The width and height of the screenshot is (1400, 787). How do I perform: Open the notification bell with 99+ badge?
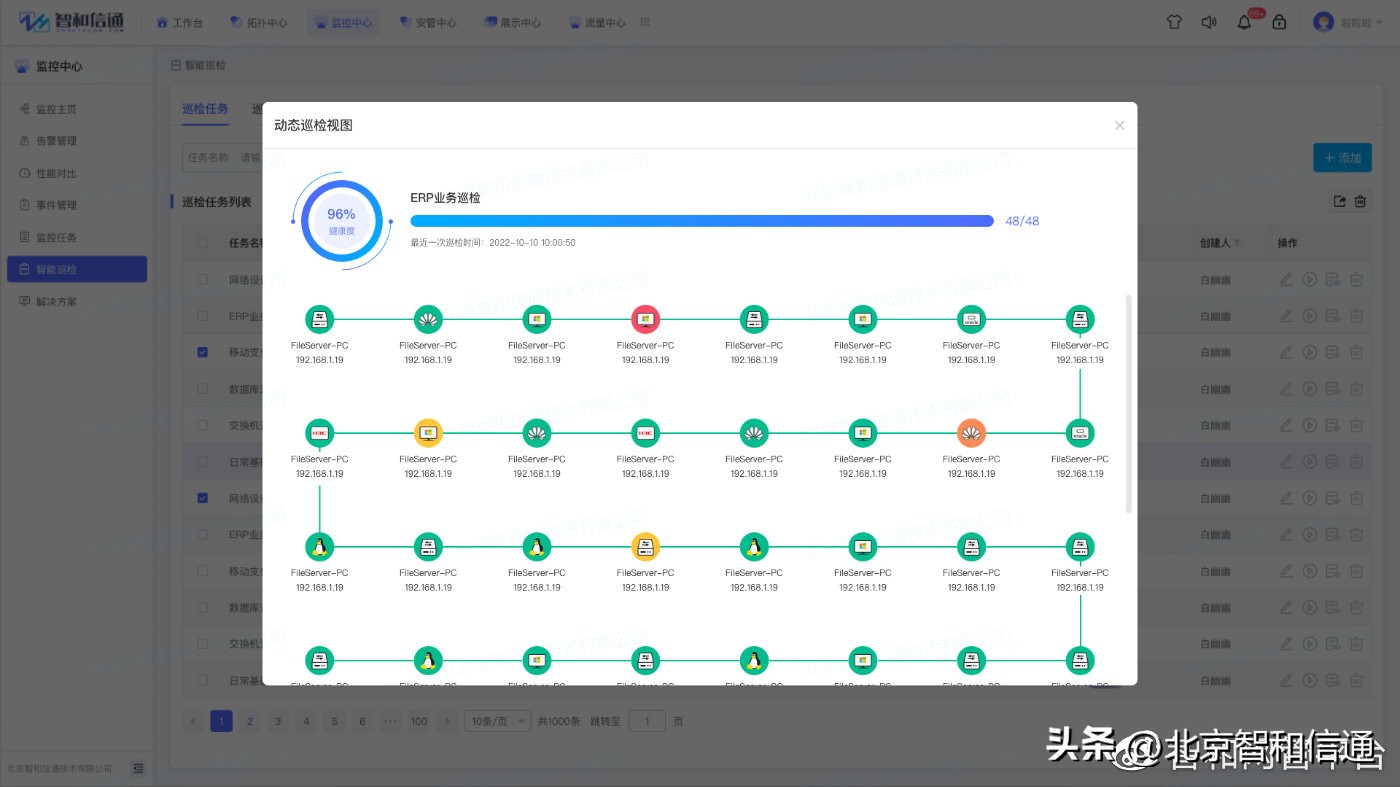tap(1243, 20)
